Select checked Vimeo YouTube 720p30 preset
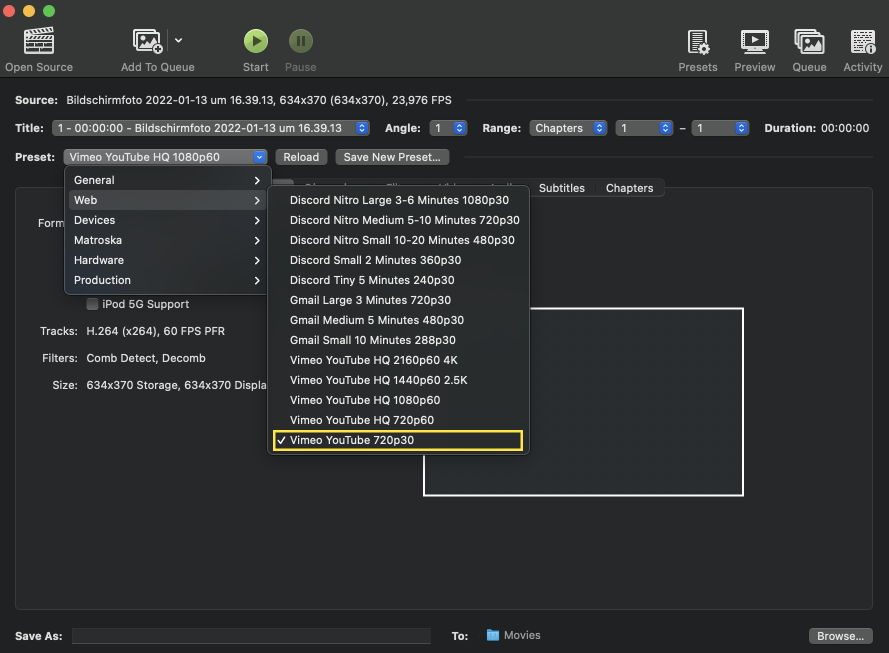This screenshot has width=889, height=653. tap(398, 440)
